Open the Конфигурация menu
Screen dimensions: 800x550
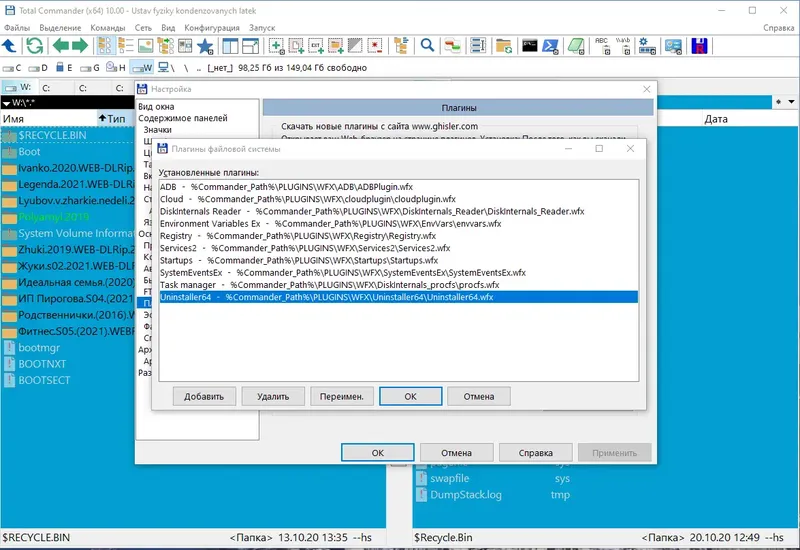point(212,28)
